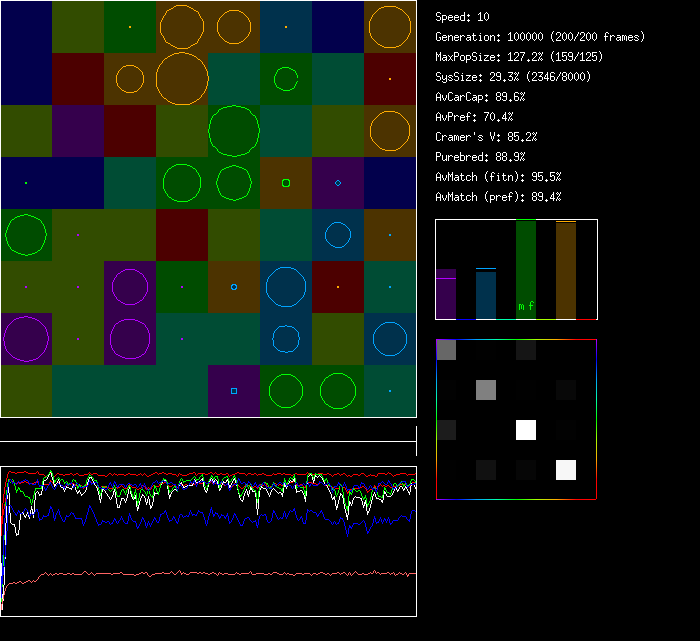Viewport: 700px width, 641px height.
Task: Click the Generation counter text
Action: (x=540, y=37)
